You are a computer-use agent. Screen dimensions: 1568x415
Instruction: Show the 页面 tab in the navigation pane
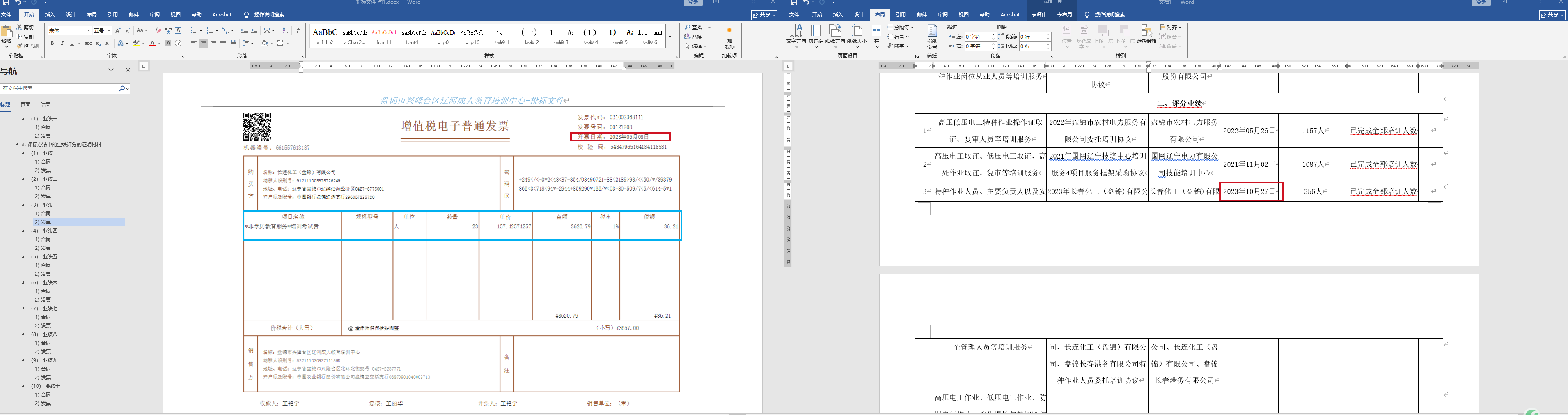click(x=25, y=104)
